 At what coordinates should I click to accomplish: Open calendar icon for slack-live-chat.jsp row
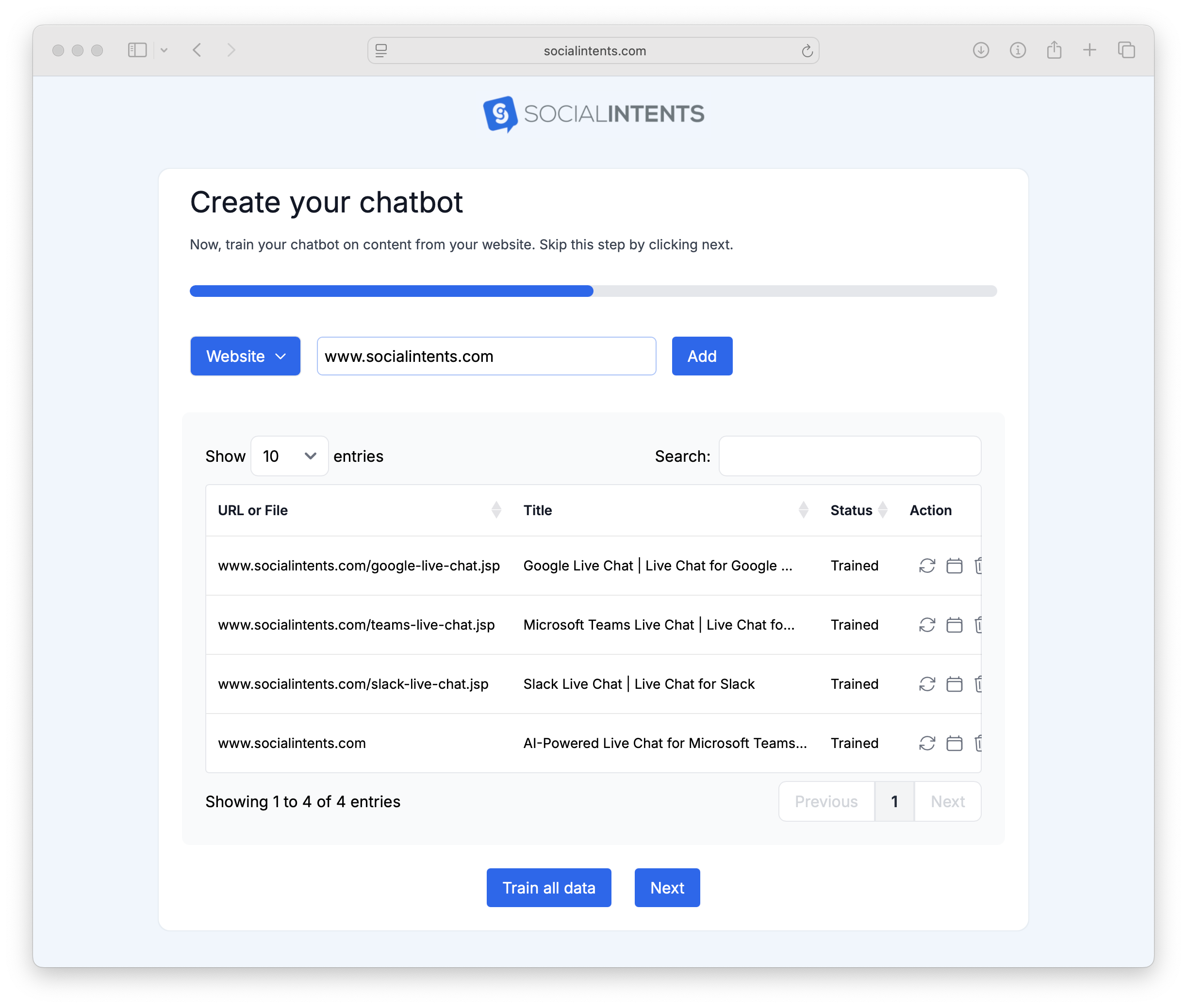pyautogui.click(x=954, y=684)
